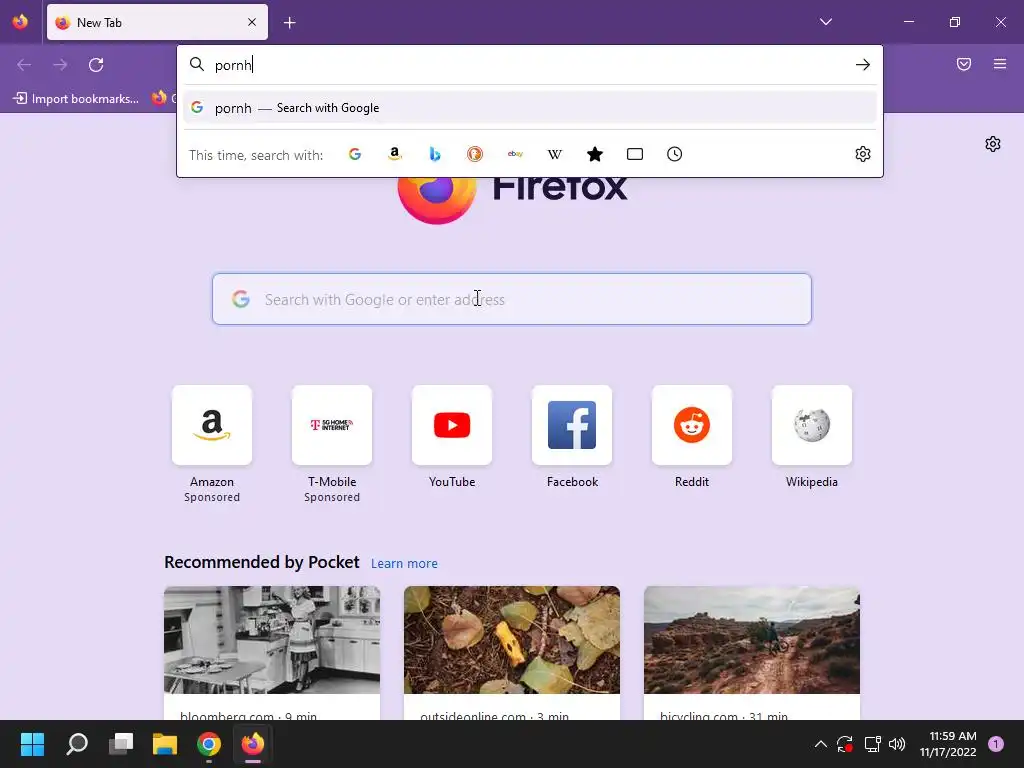1024x768 pixels.
Task: Click Learn more link beside Pocket
Action: pos(404,563)
